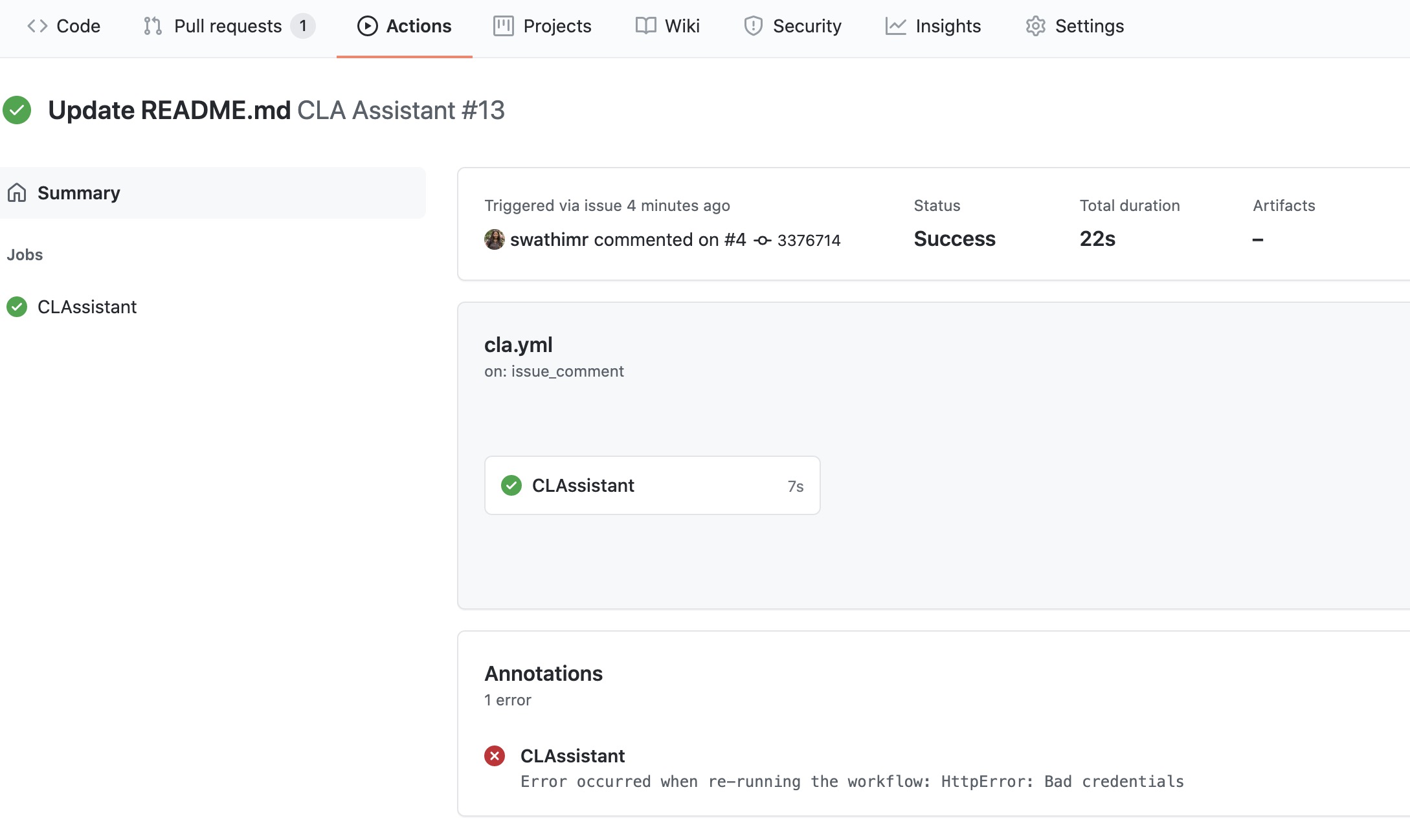Viewport: 1410px width, 840px height.
Task: Click swathimr's avatar thumbnail
Action: pos(495,239)
